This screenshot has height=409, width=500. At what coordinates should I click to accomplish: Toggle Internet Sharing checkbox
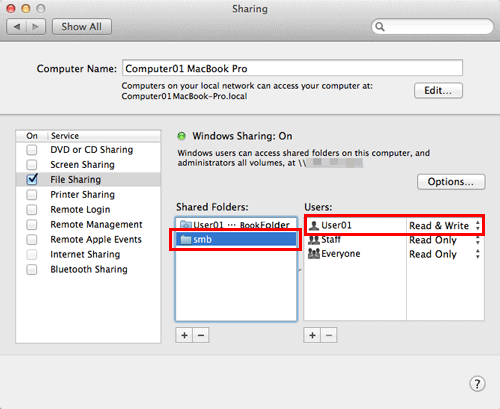tap(32, 255)
